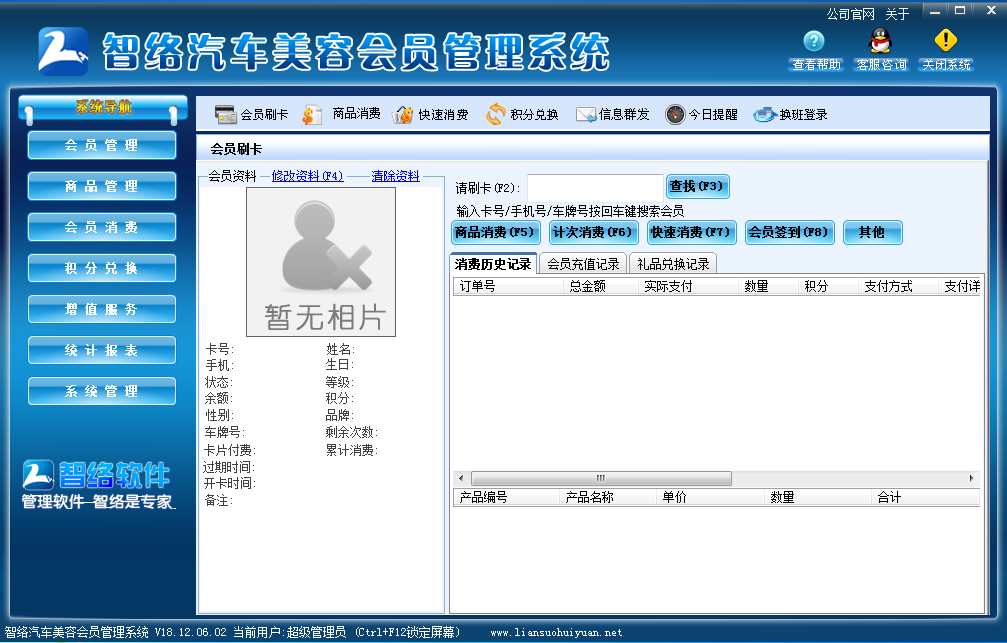Viewport: 1007px width, 643px height.
Task: Open 统计报表 in the navigation sidebar
Action: (102, 351)
